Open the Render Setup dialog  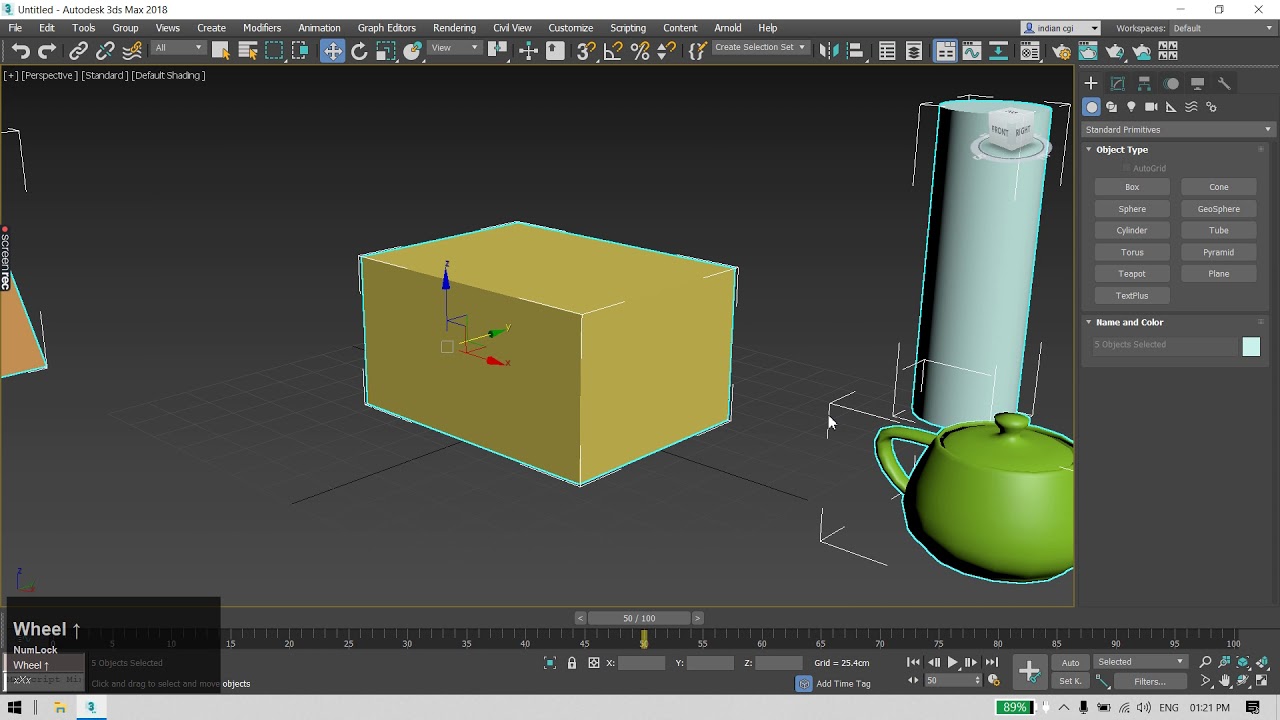coord(1061,51)
